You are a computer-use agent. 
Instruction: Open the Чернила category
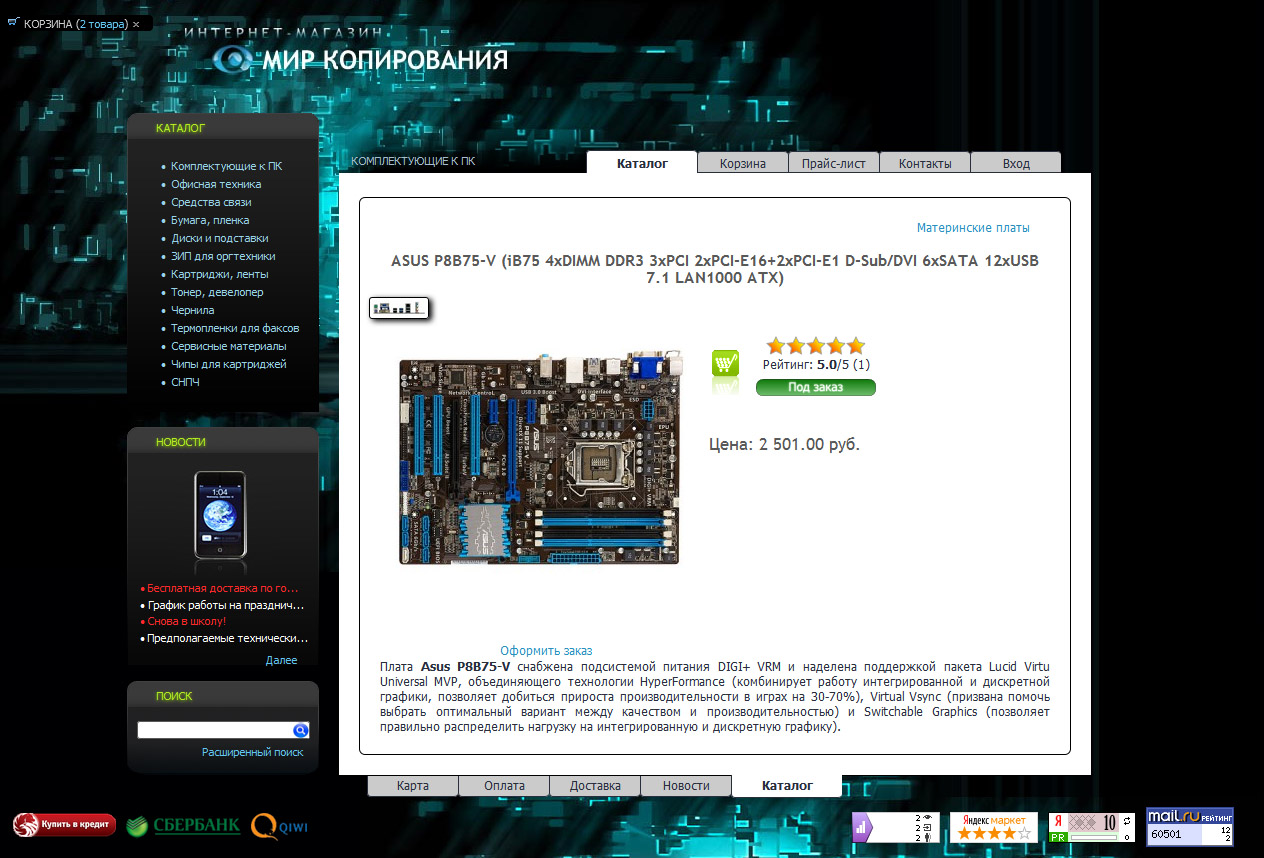(x=193, y=310)
